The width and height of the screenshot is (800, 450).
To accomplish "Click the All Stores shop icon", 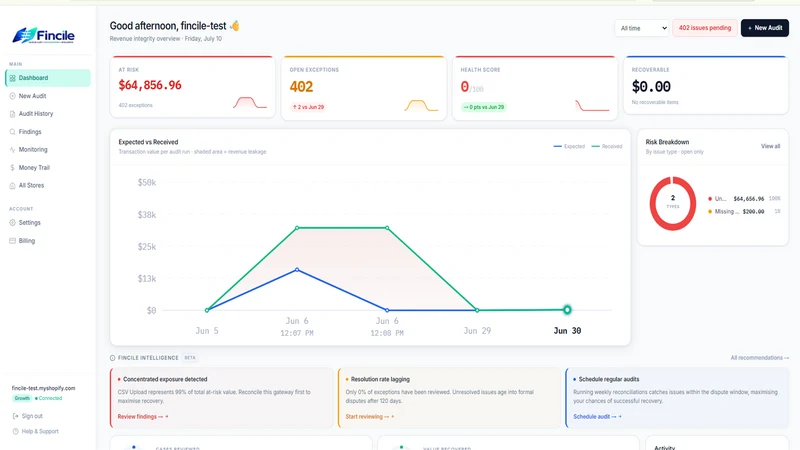I will click(12, 185).
